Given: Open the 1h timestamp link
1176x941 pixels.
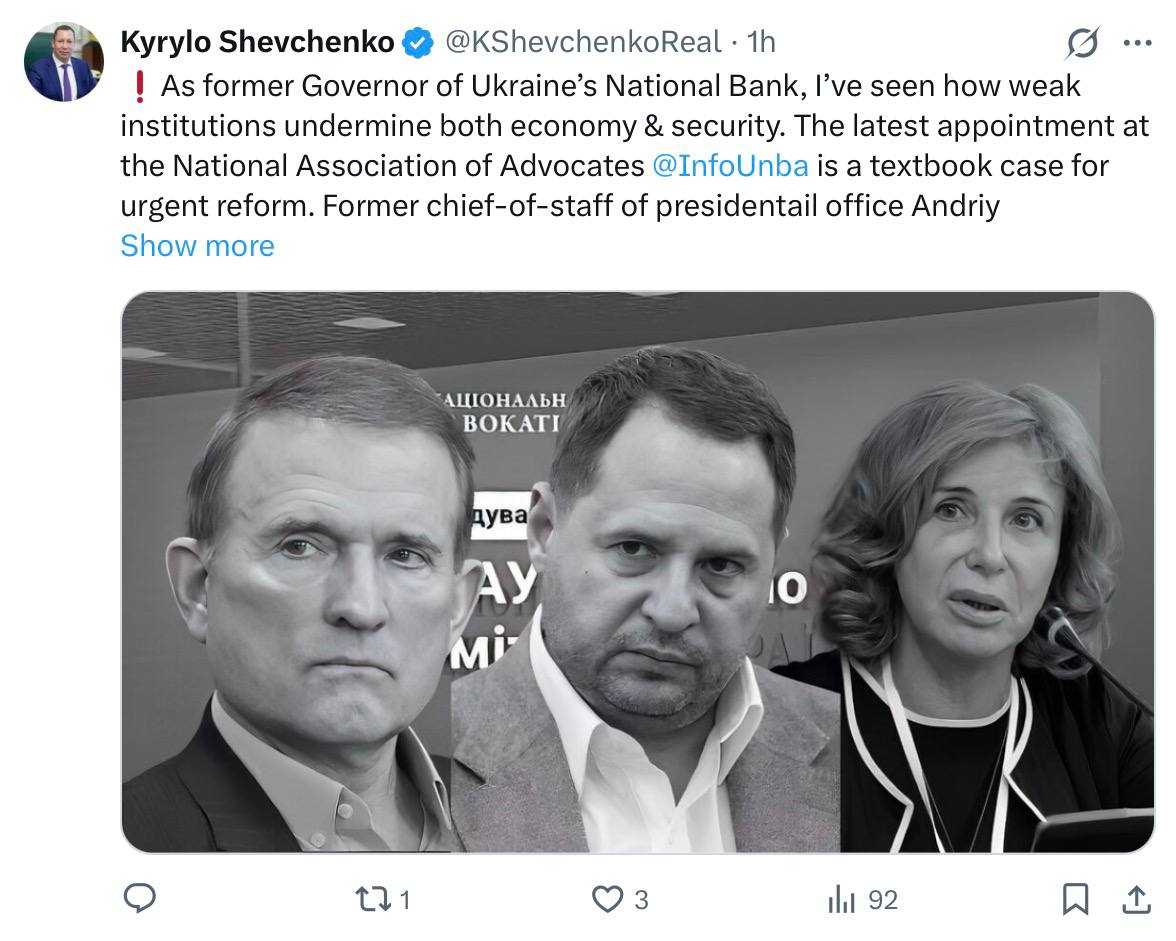Looking at the screenshot, I should tap(761, 42).
